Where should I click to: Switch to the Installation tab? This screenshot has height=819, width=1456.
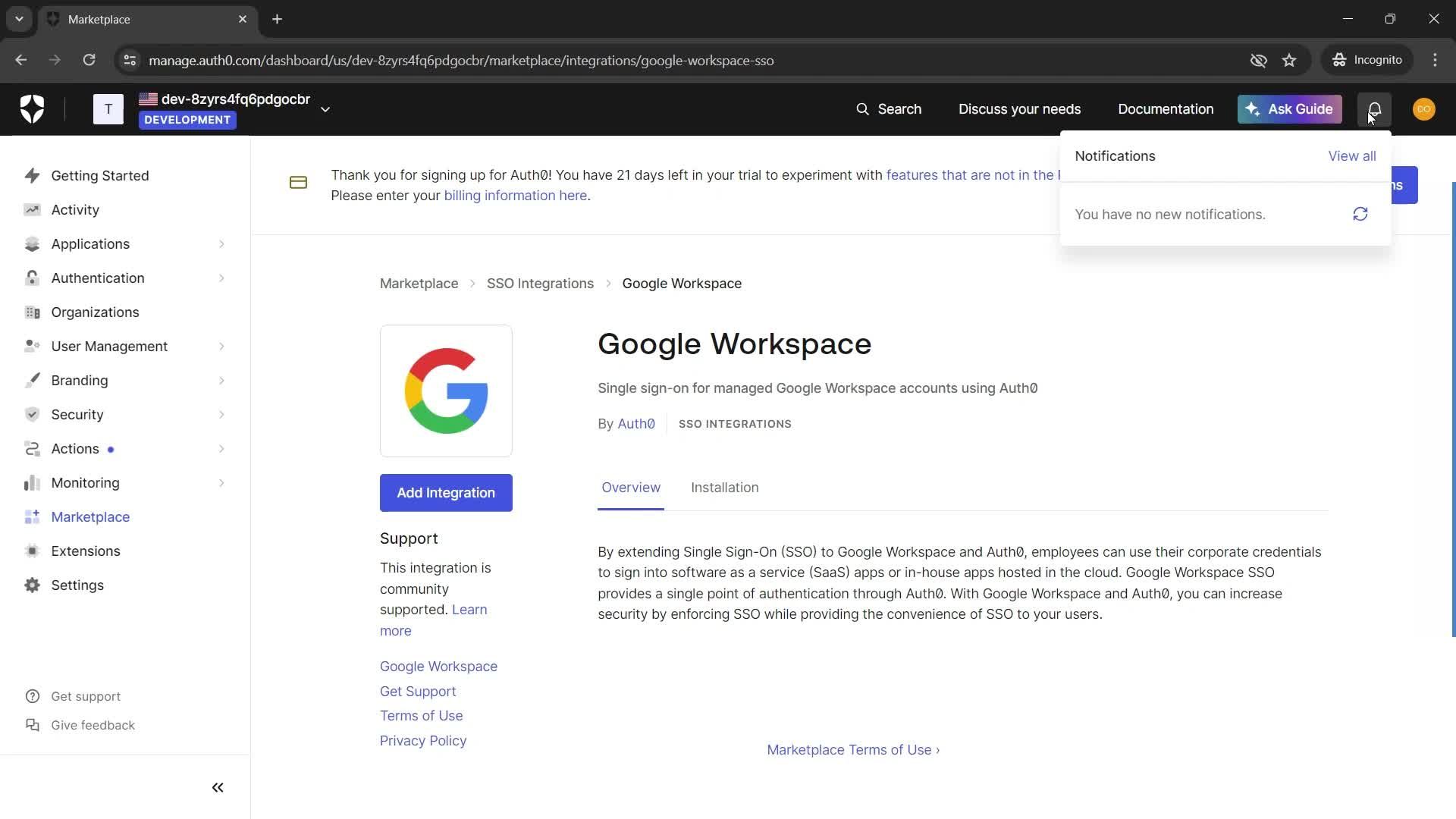click(x=724, y=488)
